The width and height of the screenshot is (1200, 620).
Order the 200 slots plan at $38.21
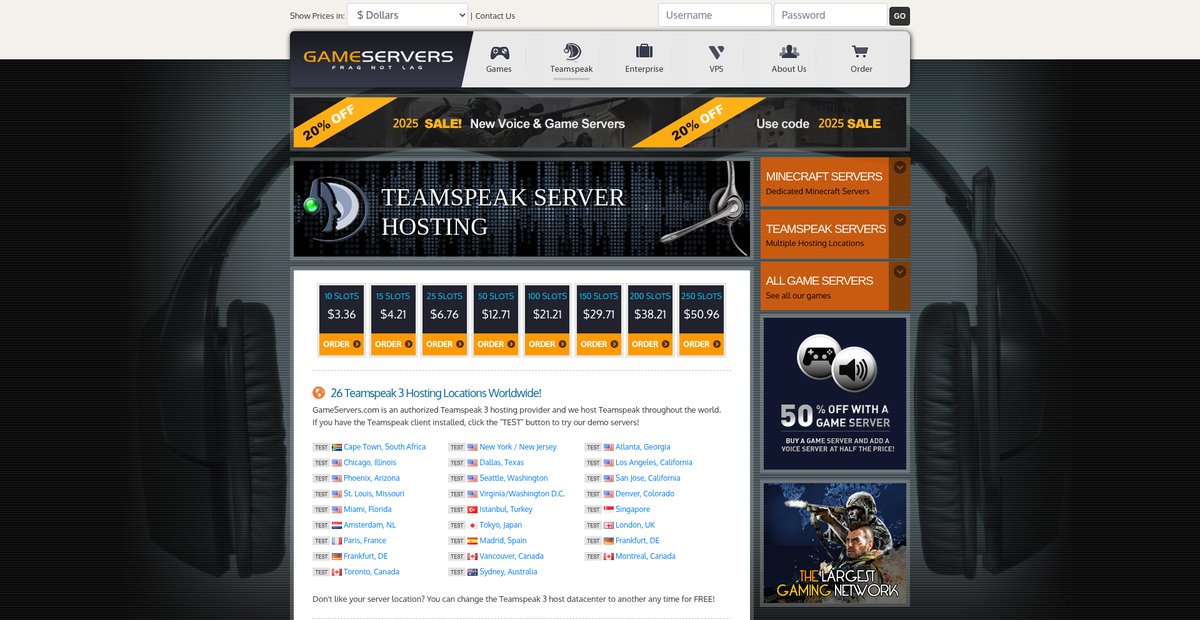coord(650,344)
